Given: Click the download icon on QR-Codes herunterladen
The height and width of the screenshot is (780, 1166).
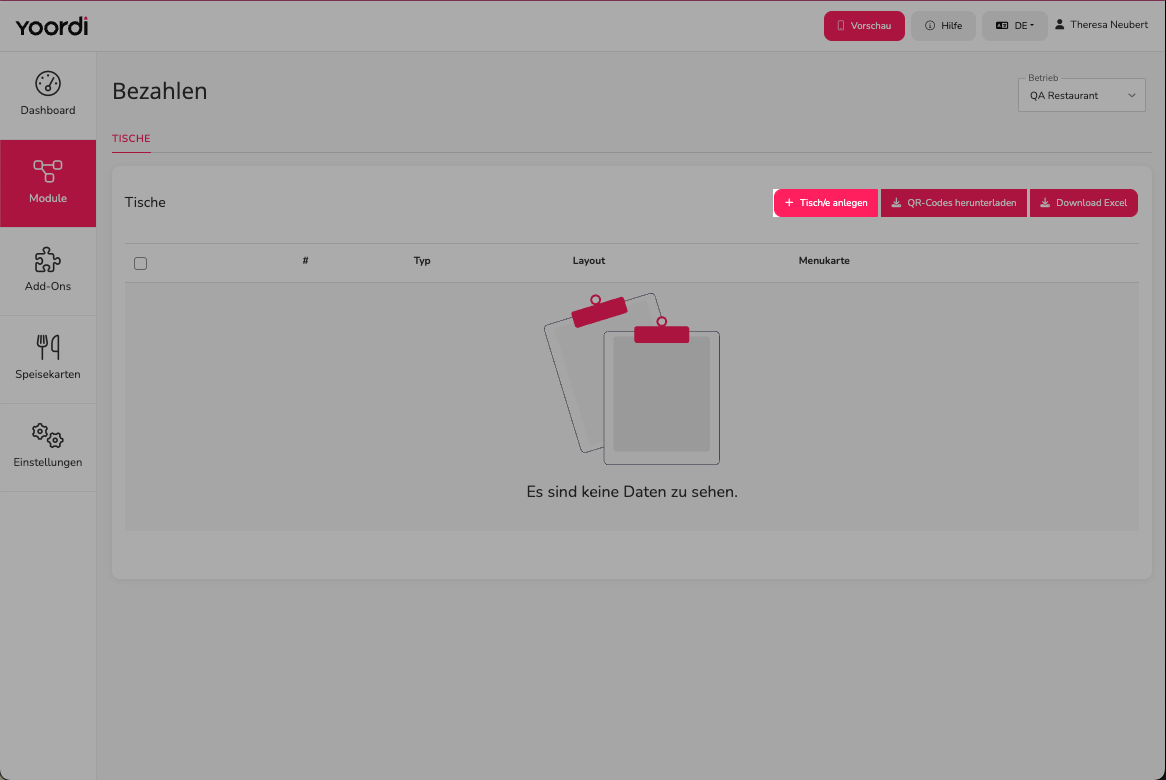Looking at the screenshot, I should click(896, 202).
